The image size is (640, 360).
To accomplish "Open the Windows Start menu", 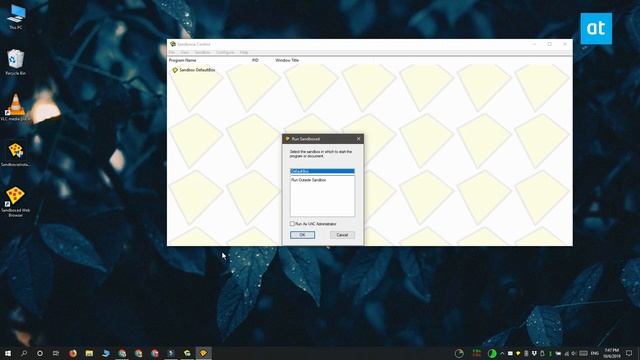I will 8,353.
